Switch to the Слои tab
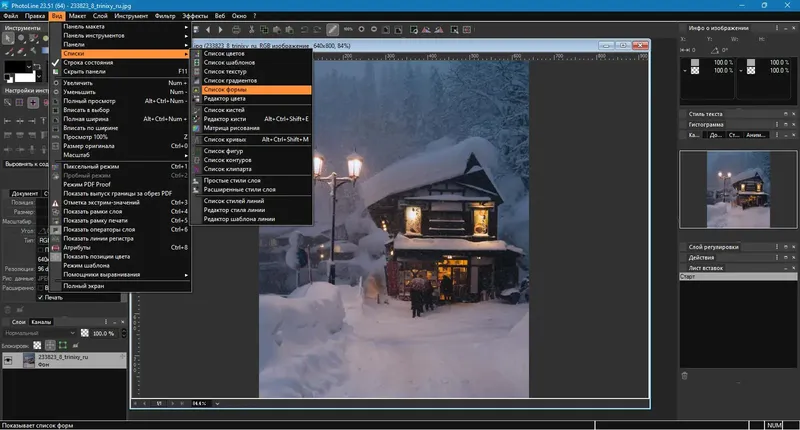The height and width of the screenshot is (430, 800). coord(19,321)
